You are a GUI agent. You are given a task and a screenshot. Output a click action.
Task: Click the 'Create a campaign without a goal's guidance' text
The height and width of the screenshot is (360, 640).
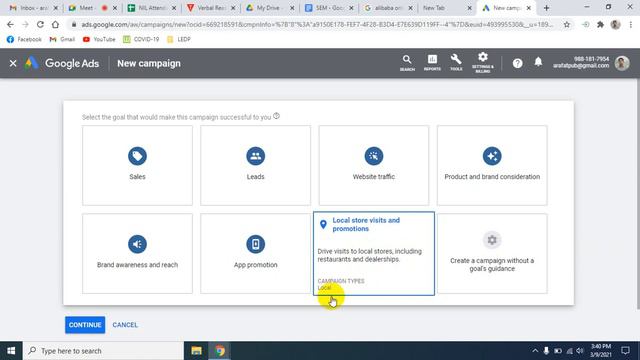[492, 264]
